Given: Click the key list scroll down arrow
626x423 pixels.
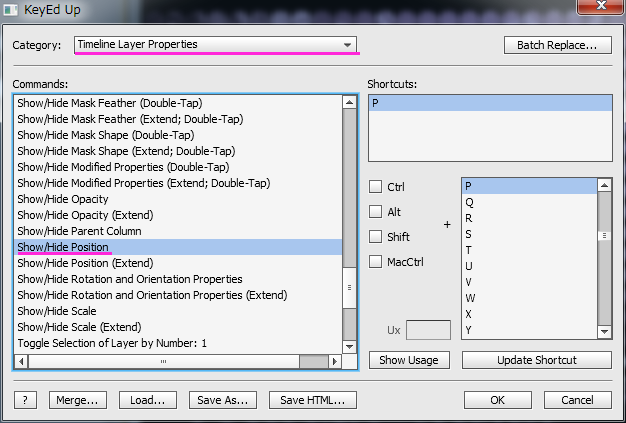Looking at the screenshot, I should tap(604, 332).
